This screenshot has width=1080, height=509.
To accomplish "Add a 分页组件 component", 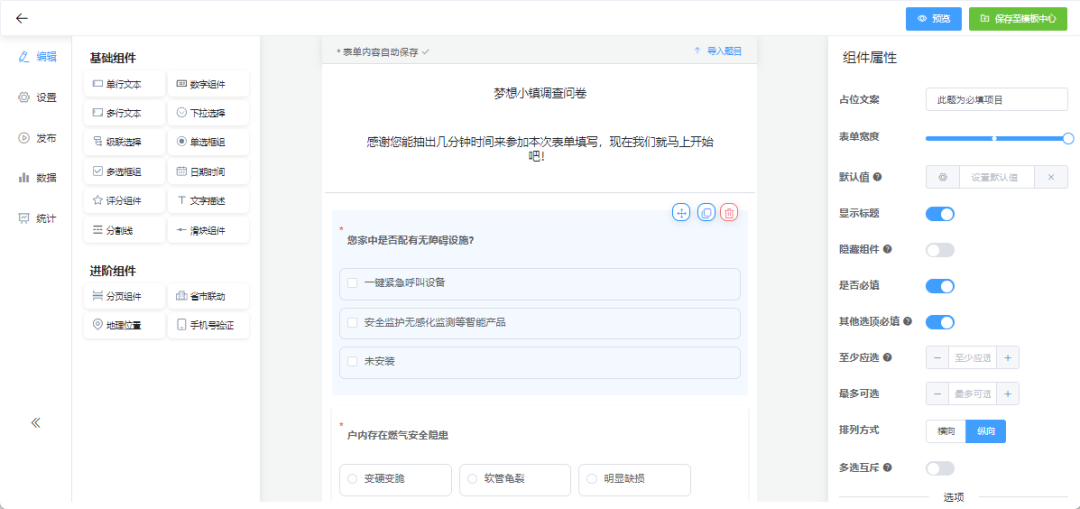I will tap(125, 296).
